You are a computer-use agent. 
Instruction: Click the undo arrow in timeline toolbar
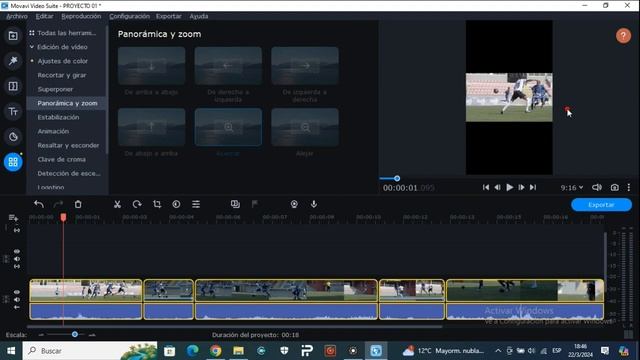coord(39,204)
